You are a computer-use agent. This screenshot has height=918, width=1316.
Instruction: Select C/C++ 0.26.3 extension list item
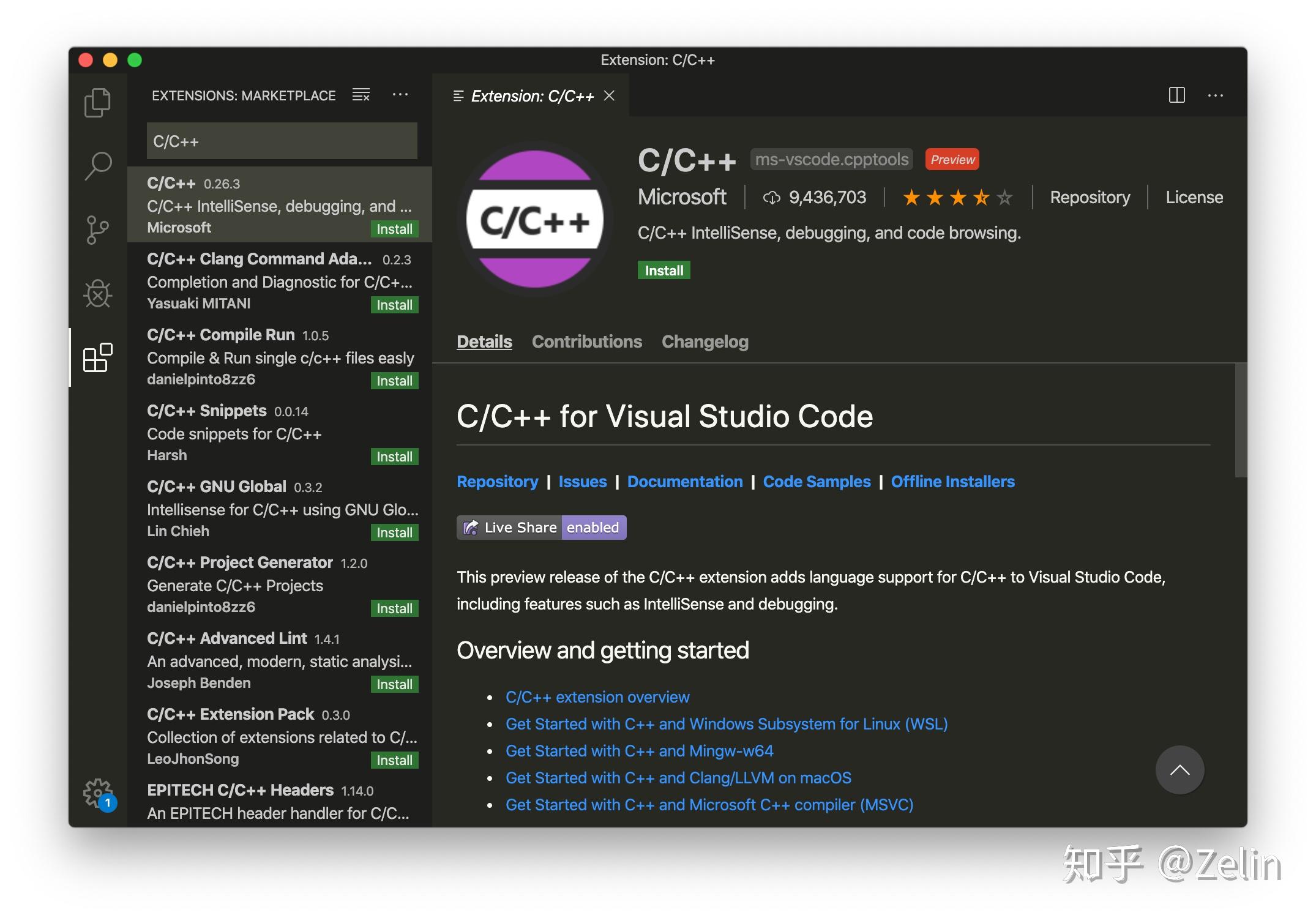pos(280,204)
